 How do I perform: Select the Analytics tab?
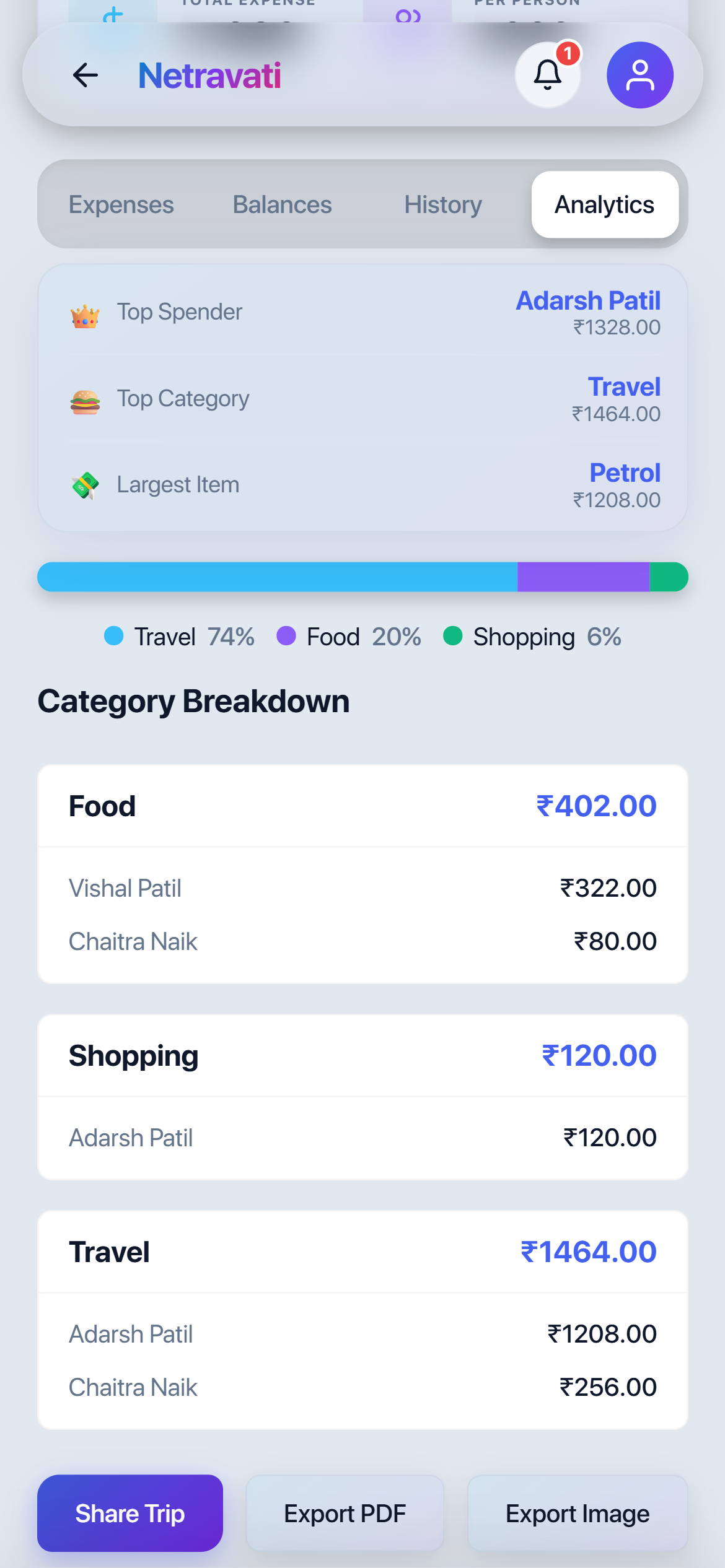pos(605,205)
